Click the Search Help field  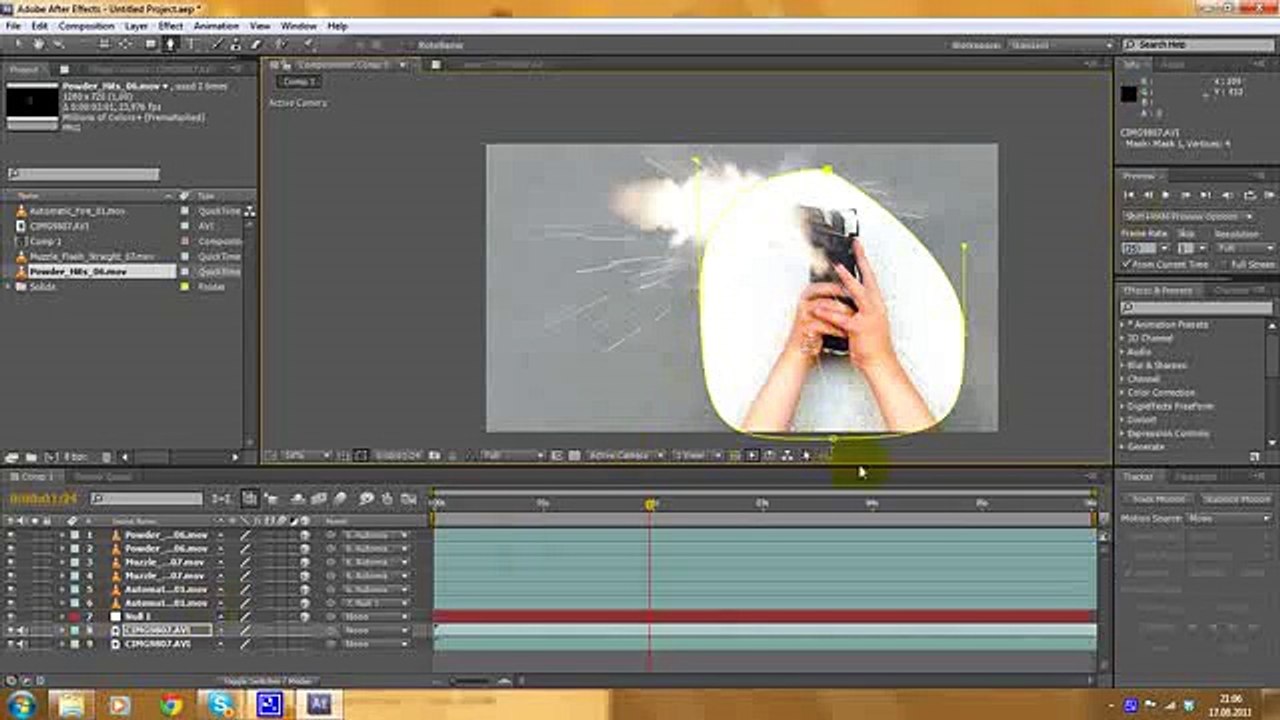click(1198, 45)
